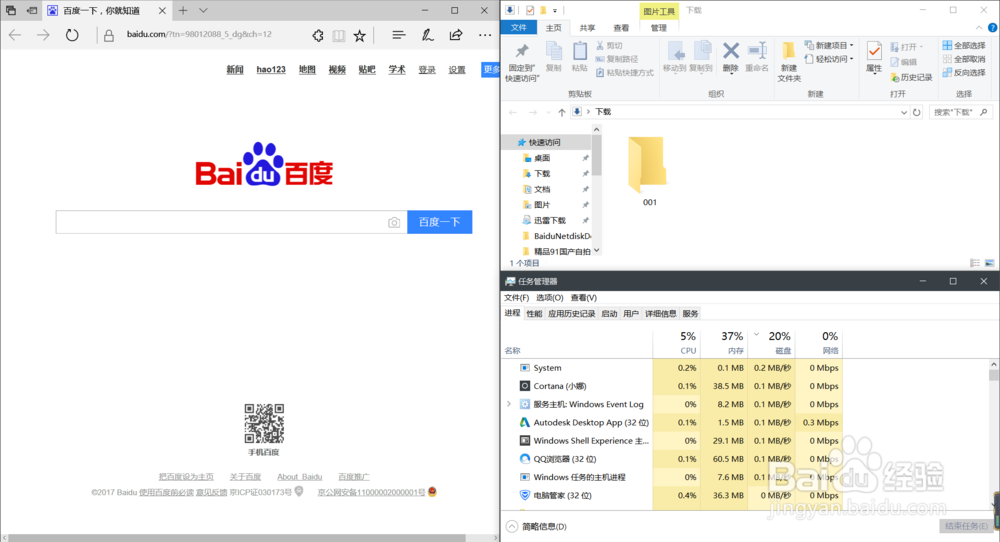Select the Cortana process row
The image size is (1000, 542).
pyautogui.click(x=672, y=386)
